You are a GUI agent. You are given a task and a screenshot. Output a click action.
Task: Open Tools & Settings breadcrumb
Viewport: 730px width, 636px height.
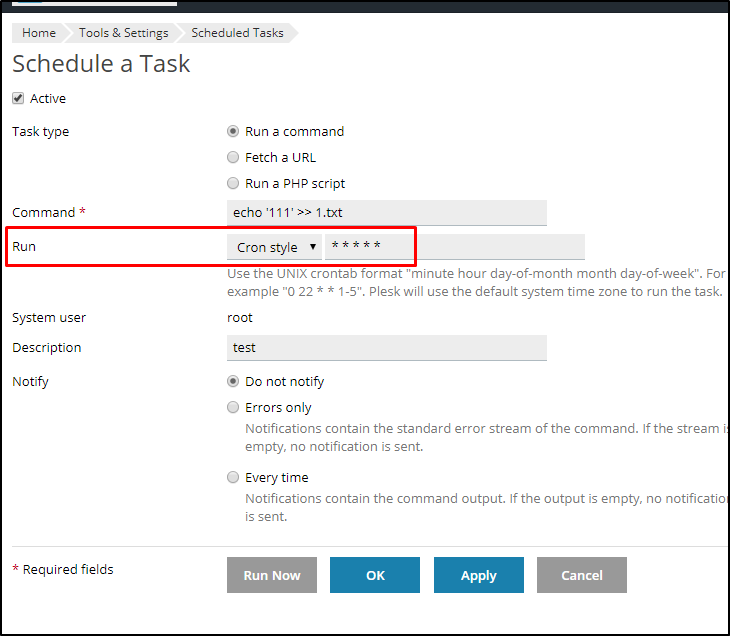click(x=124, y=33)
